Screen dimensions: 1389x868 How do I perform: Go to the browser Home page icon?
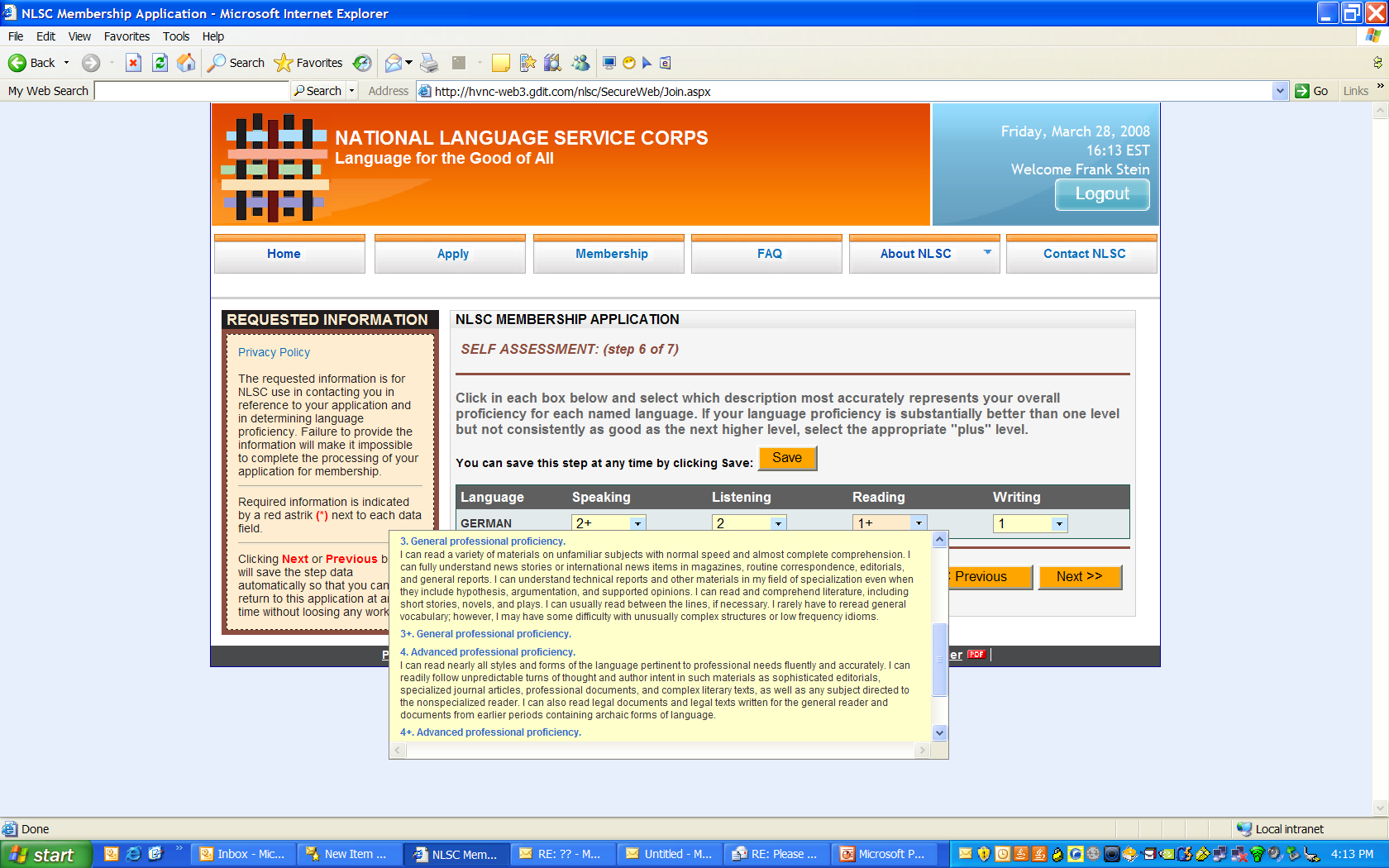pyautogui.click(x=187, y=63)
